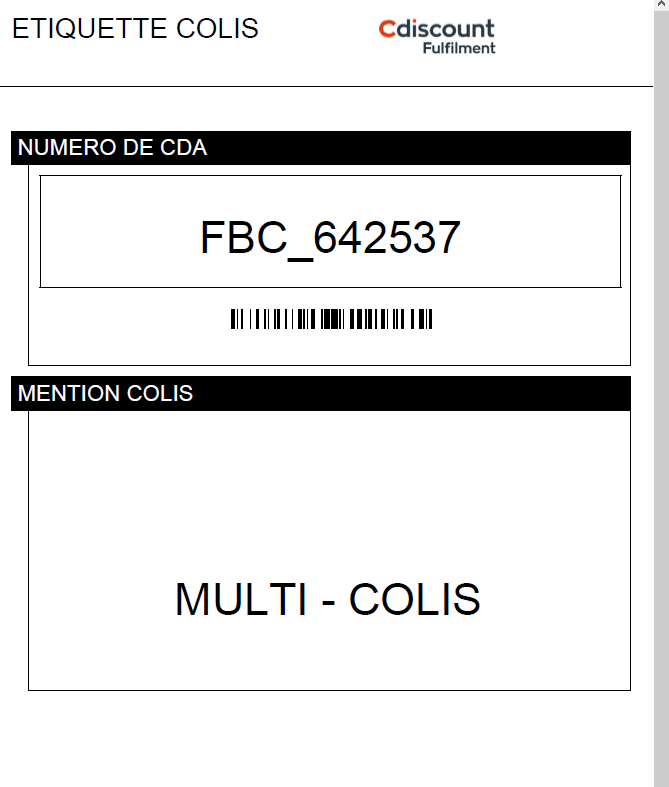Click the vertical scrollbar track

(x=661, y=398)
